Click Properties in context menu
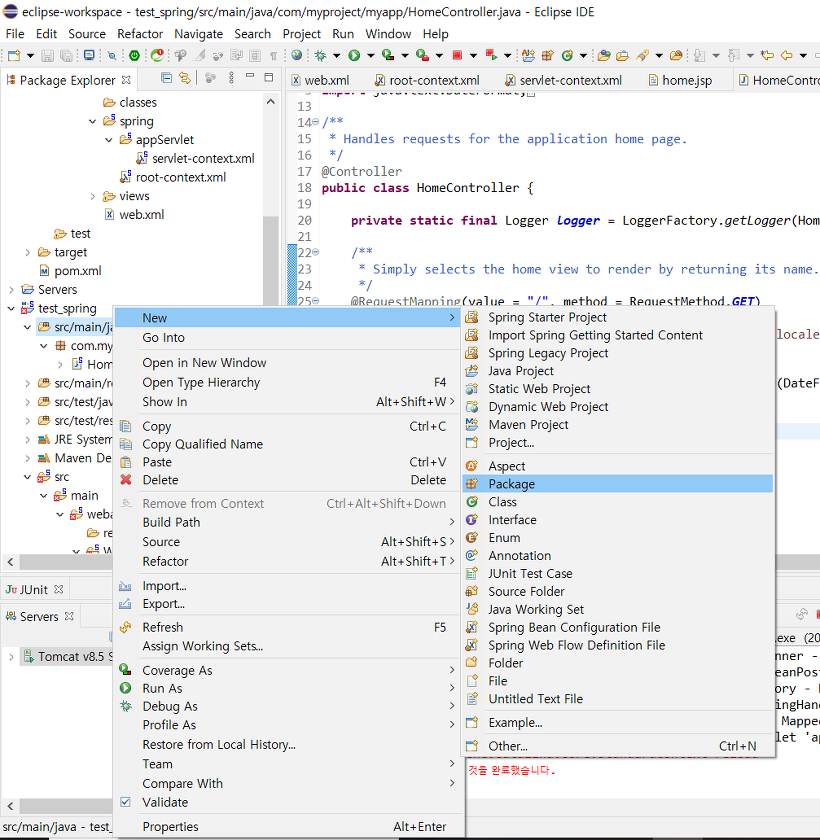 [x=288, y=826]
